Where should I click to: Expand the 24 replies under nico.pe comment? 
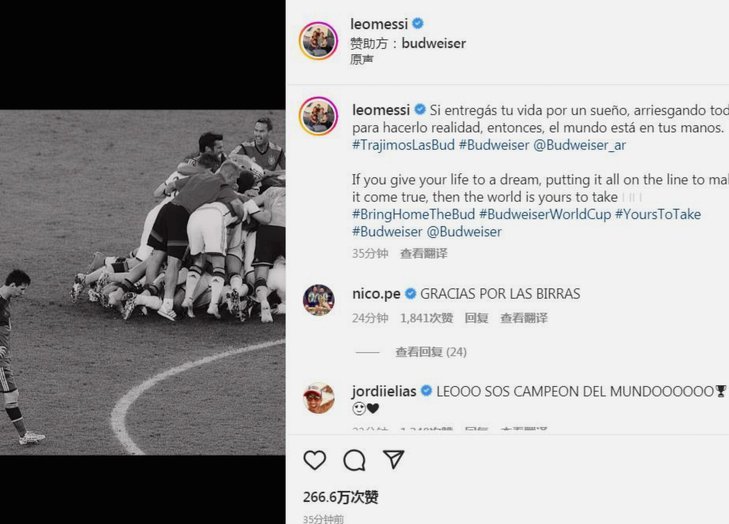[431, 352]
